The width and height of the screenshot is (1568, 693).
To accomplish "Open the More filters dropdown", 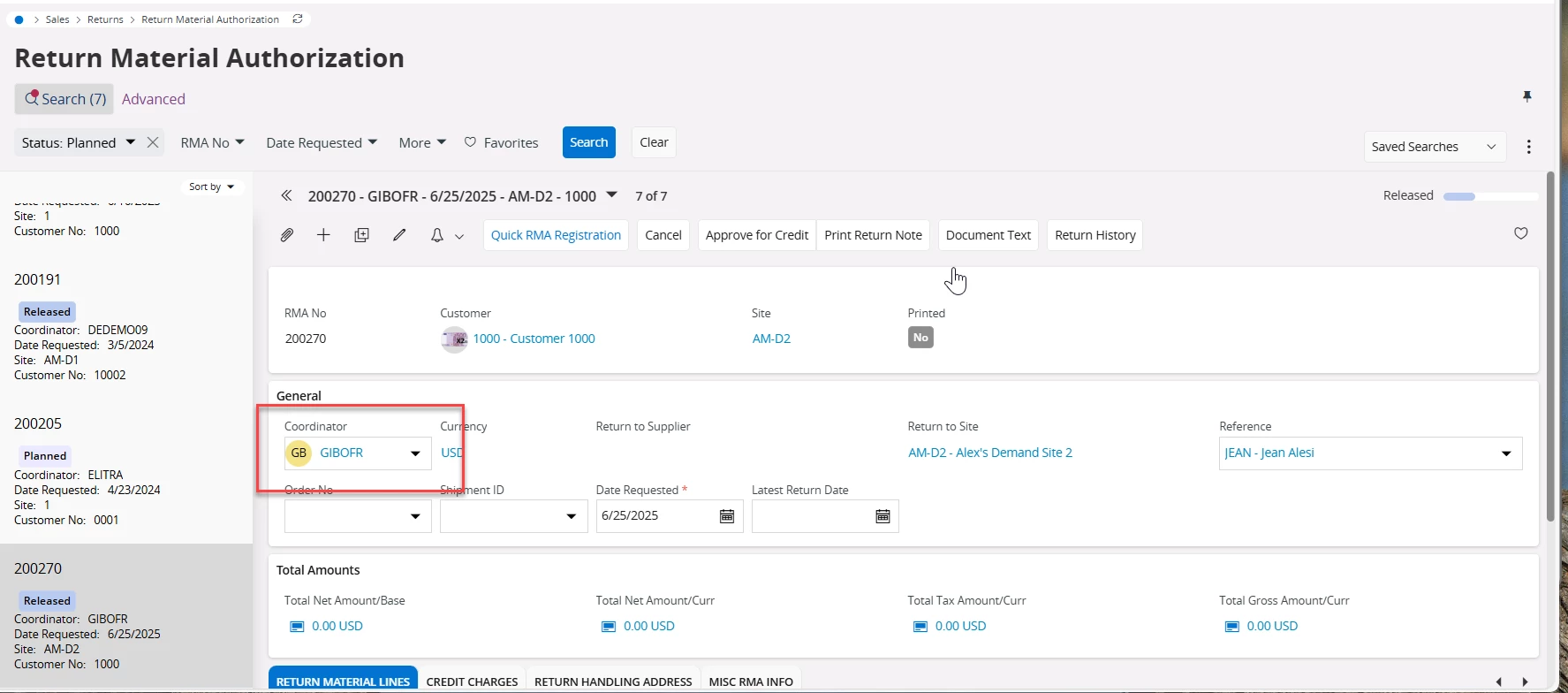I will coord(422,142).
